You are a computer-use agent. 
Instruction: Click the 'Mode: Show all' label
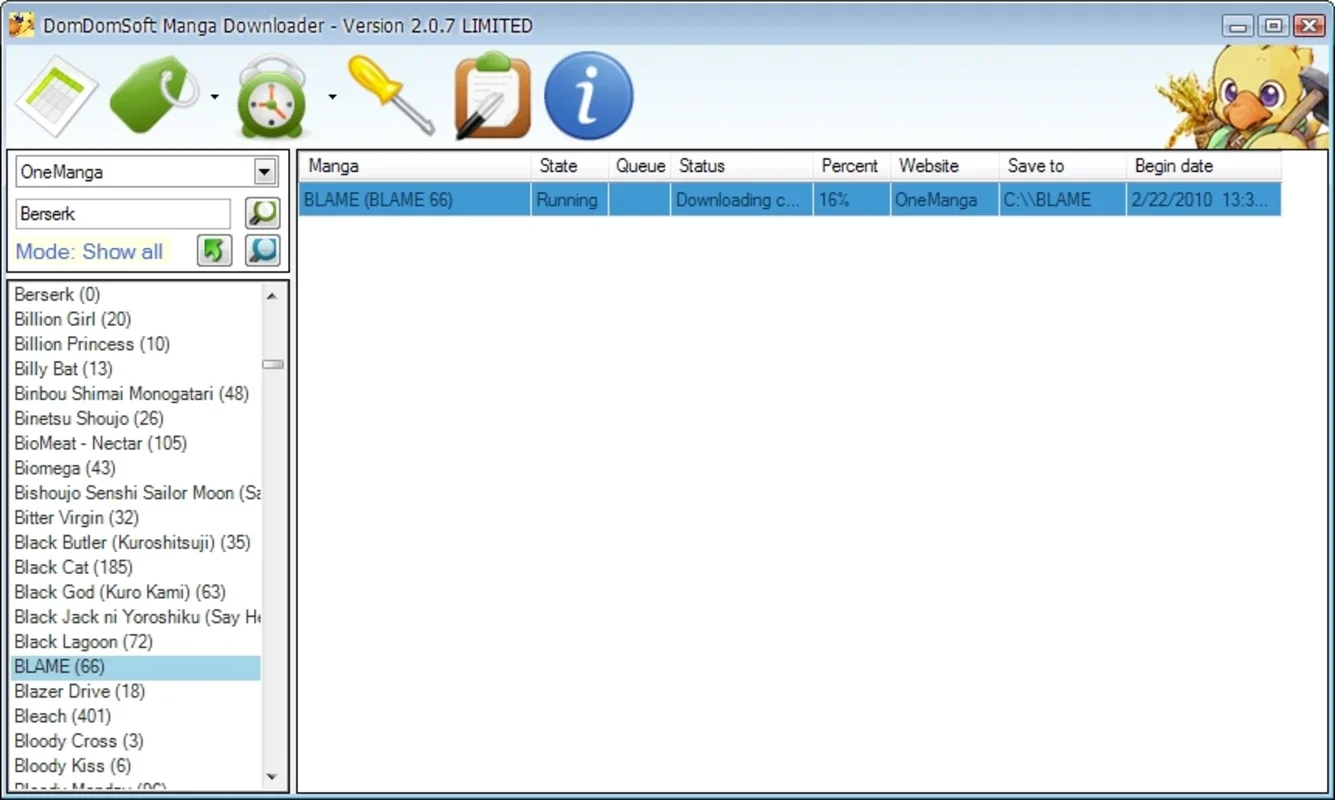coord(89,252)
